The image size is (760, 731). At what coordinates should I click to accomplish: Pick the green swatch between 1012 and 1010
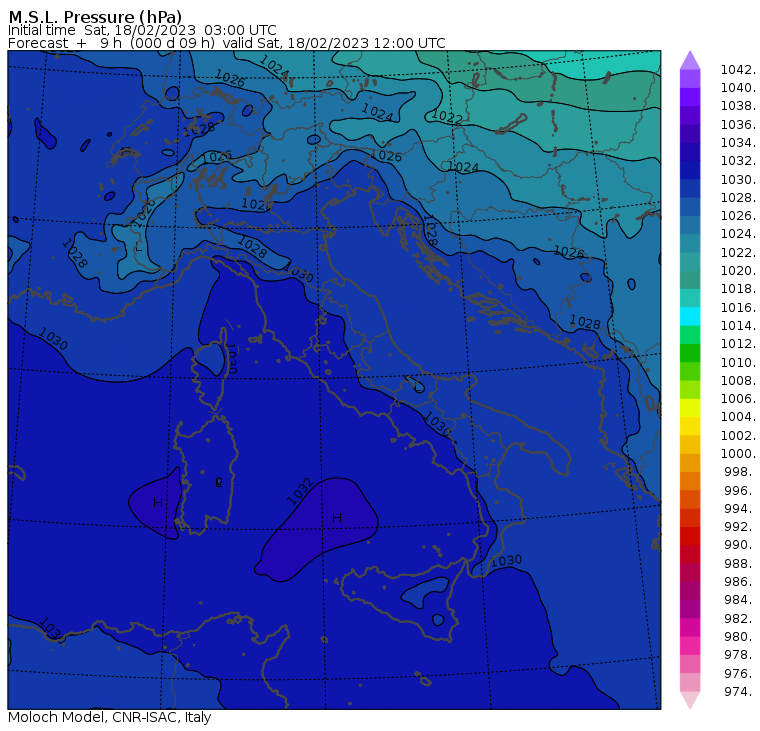(690, 353)
